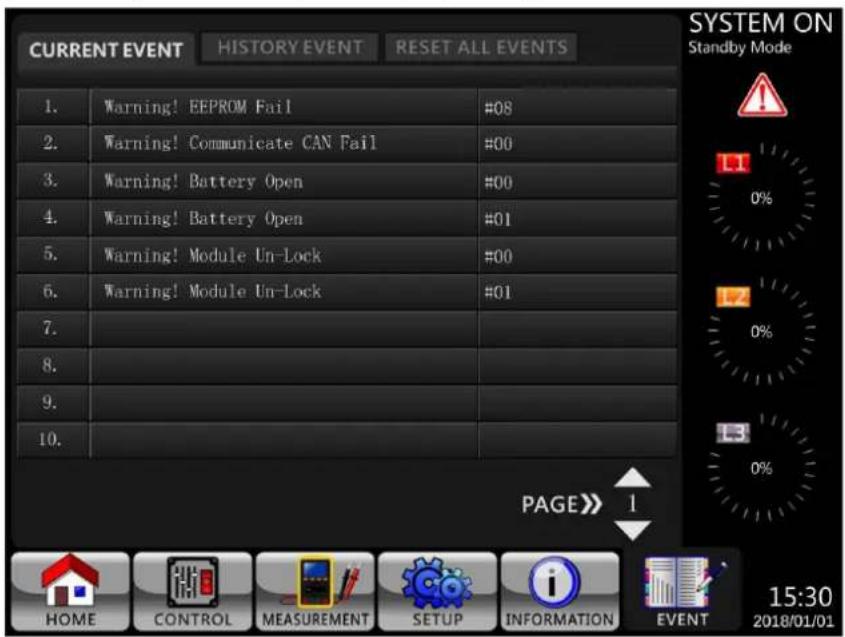Click the Standby Mode status text

coord(740,47)
